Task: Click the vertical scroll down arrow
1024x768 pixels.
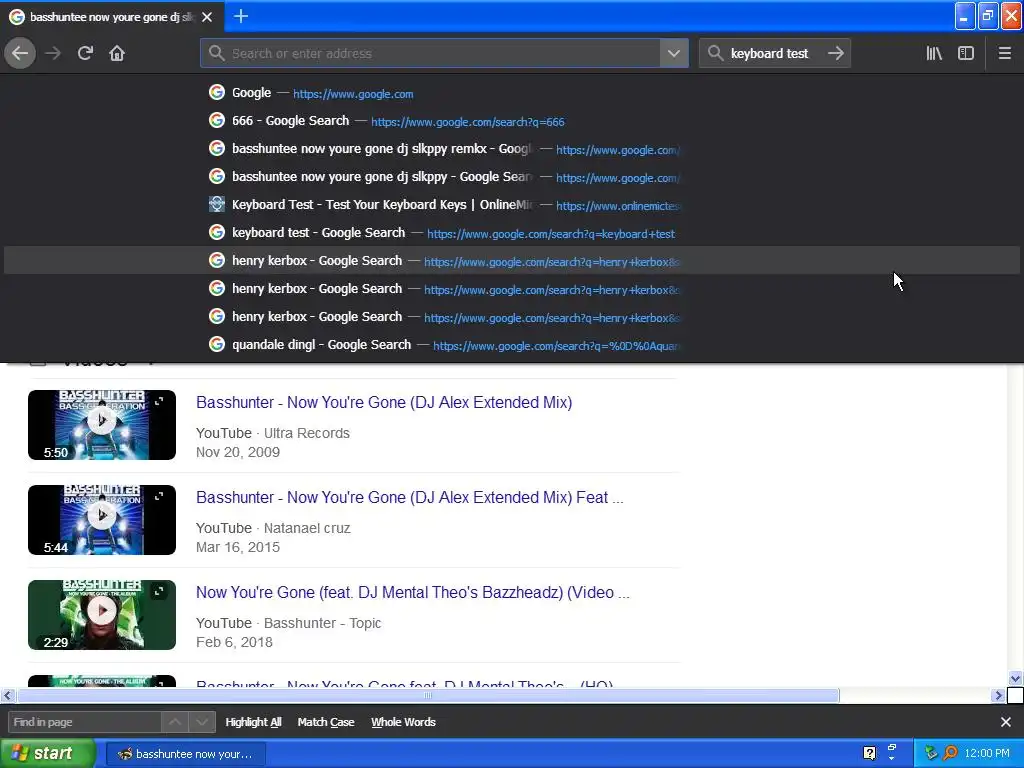Action: (1015, 679)
